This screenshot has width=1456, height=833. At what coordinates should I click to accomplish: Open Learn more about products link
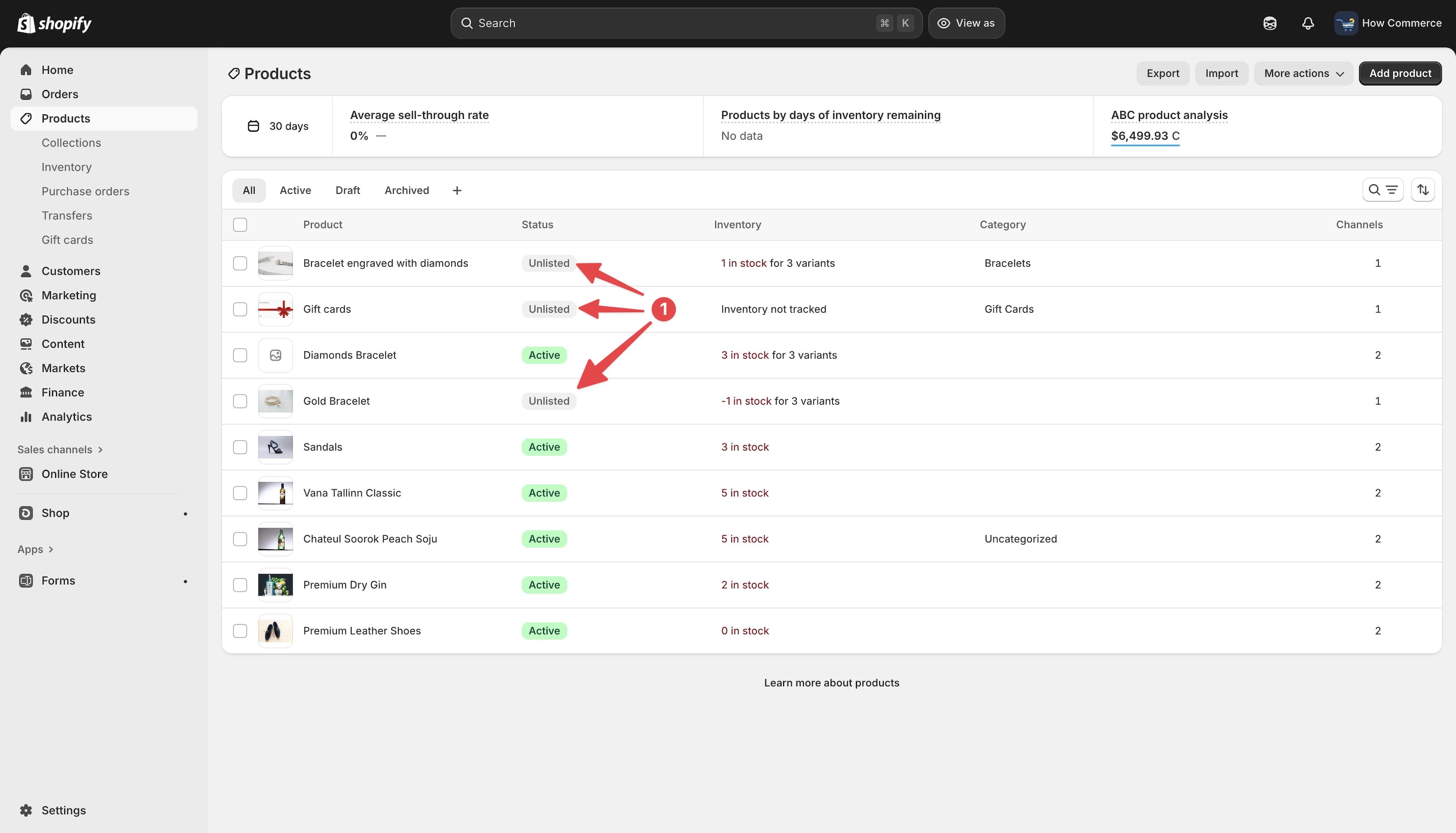click(832, 683)
